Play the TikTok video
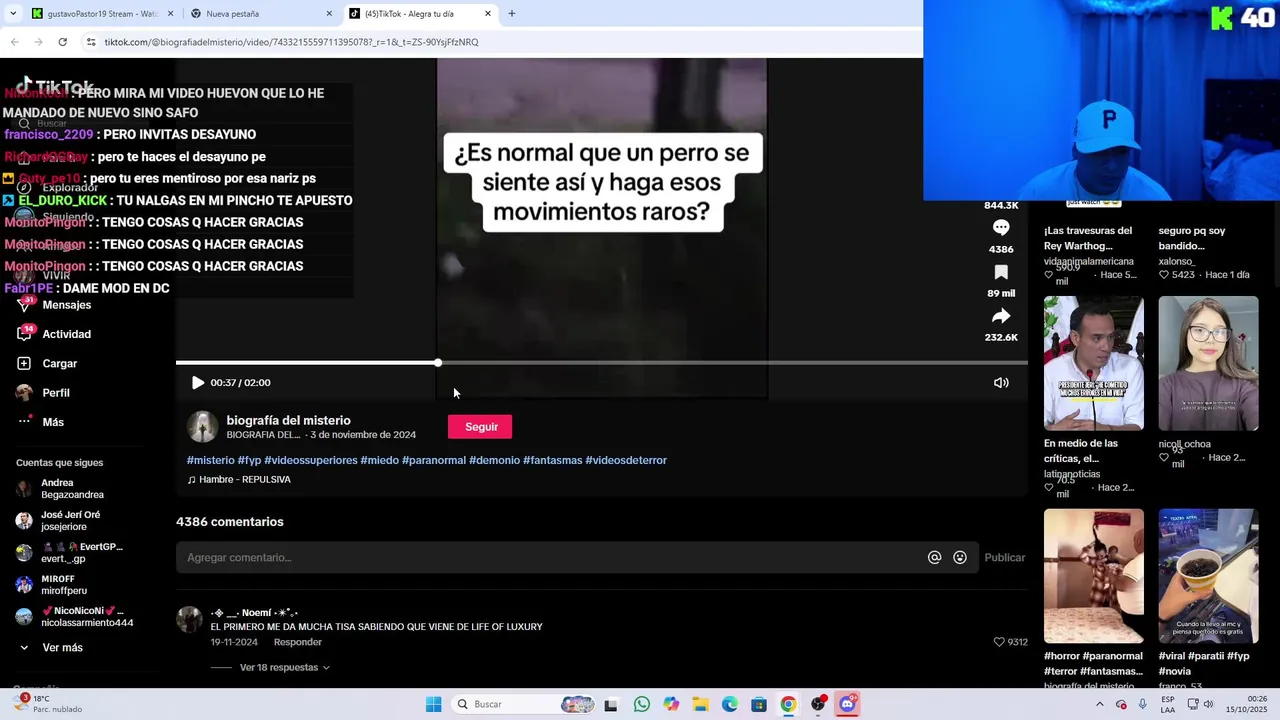1280x720 pixels. click(198, 383)
